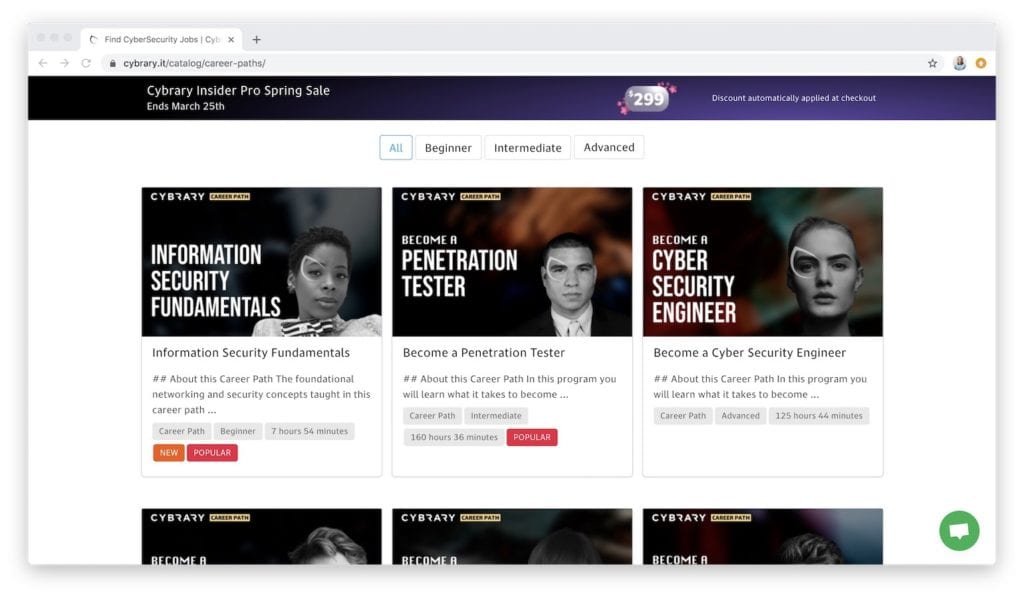The height and width of the screenshot is (598, 1024).
Task: Open a new browser tab
Action: tap(257, 40)
